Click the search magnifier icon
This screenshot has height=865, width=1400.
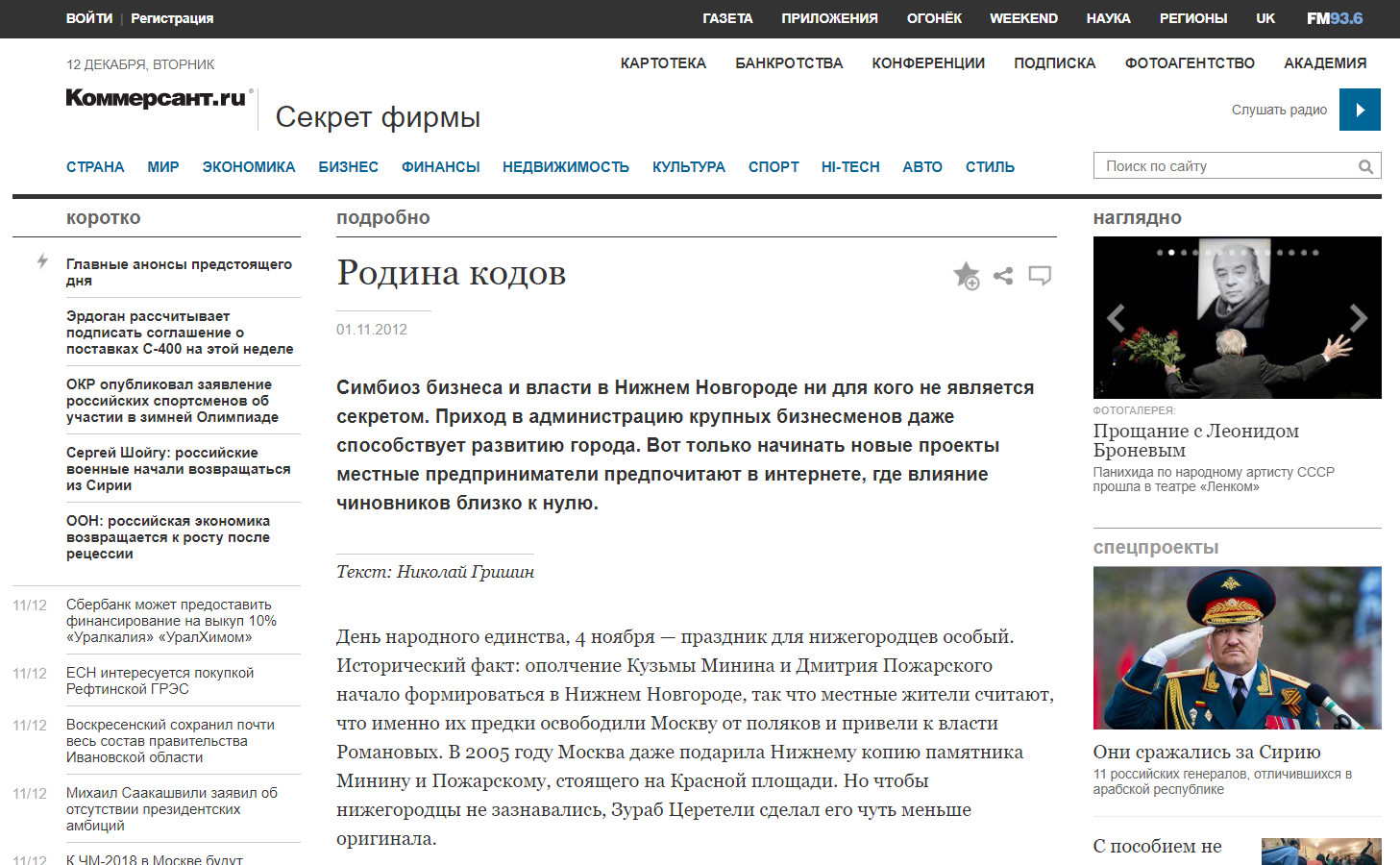(1365, 166)
